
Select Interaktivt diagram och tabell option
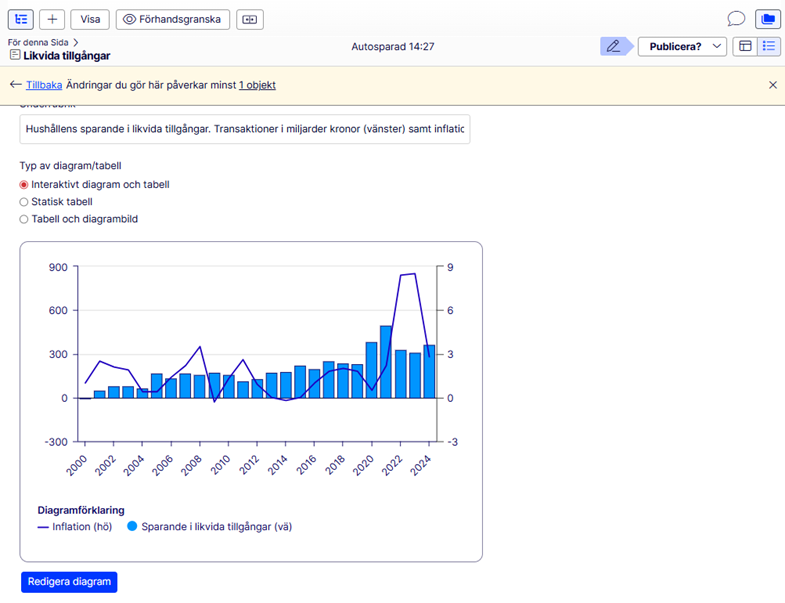pos(25,185)
